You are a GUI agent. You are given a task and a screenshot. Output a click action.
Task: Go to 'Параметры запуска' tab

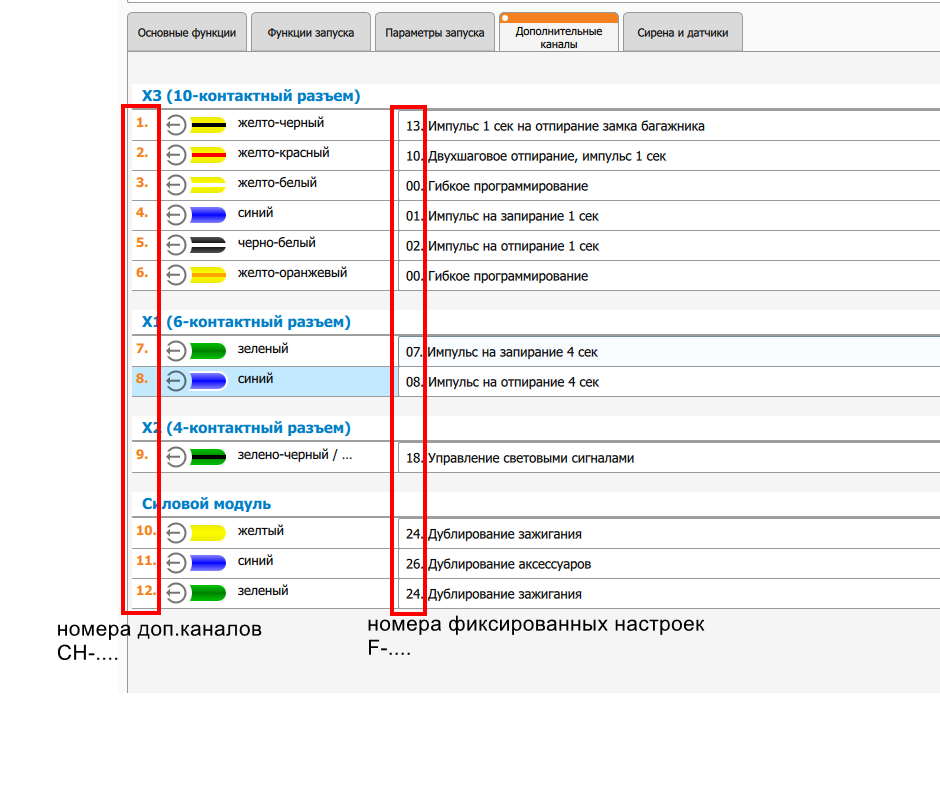[x=435, y=32]
